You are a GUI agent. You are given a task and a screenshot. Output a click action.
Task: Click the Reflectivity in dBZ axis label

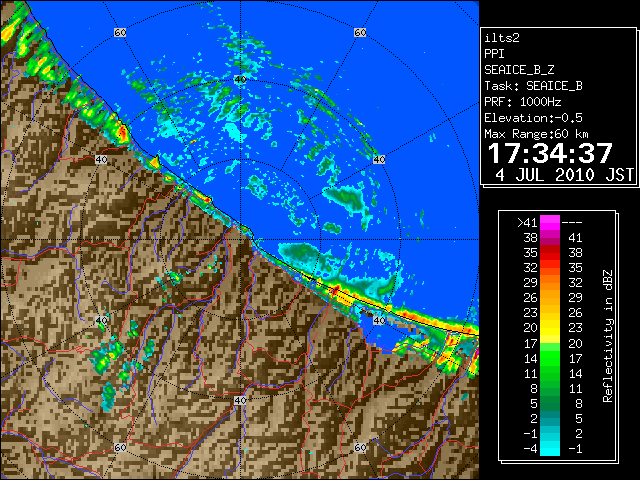(x=608, y=336)
